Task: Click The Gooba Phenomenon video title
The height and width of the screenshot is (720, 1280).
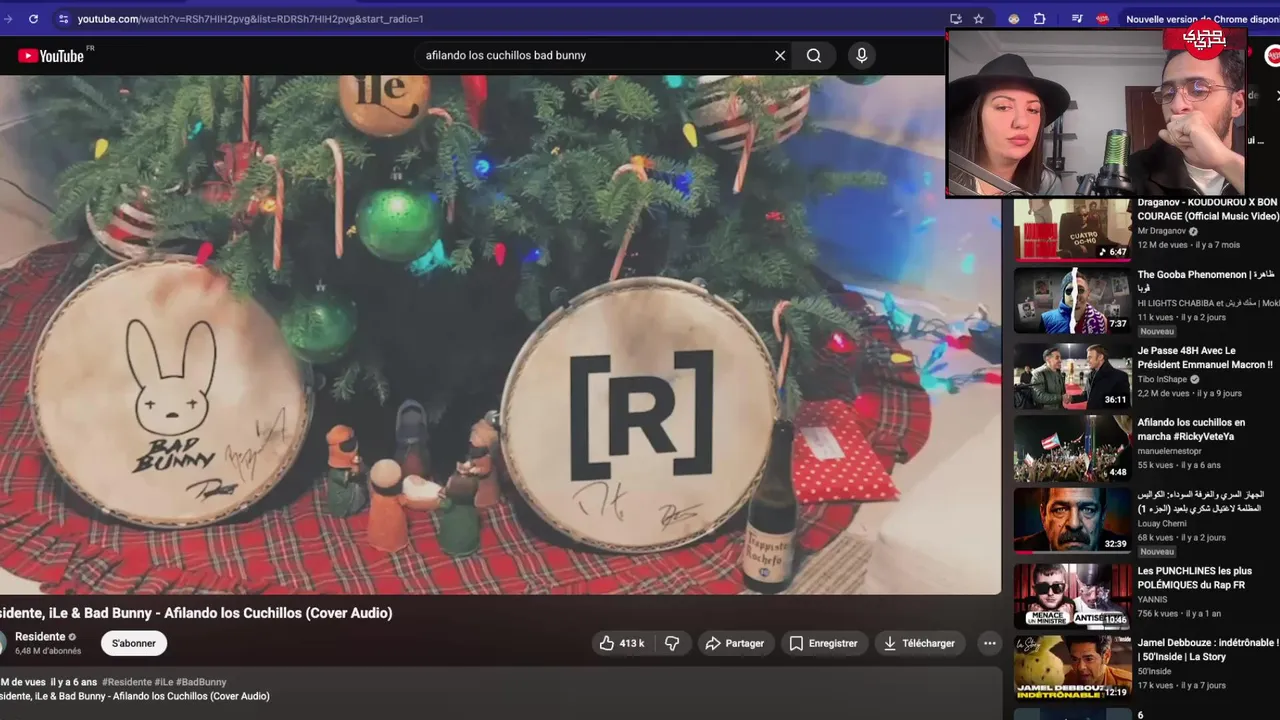Action: coord(1206,281)
